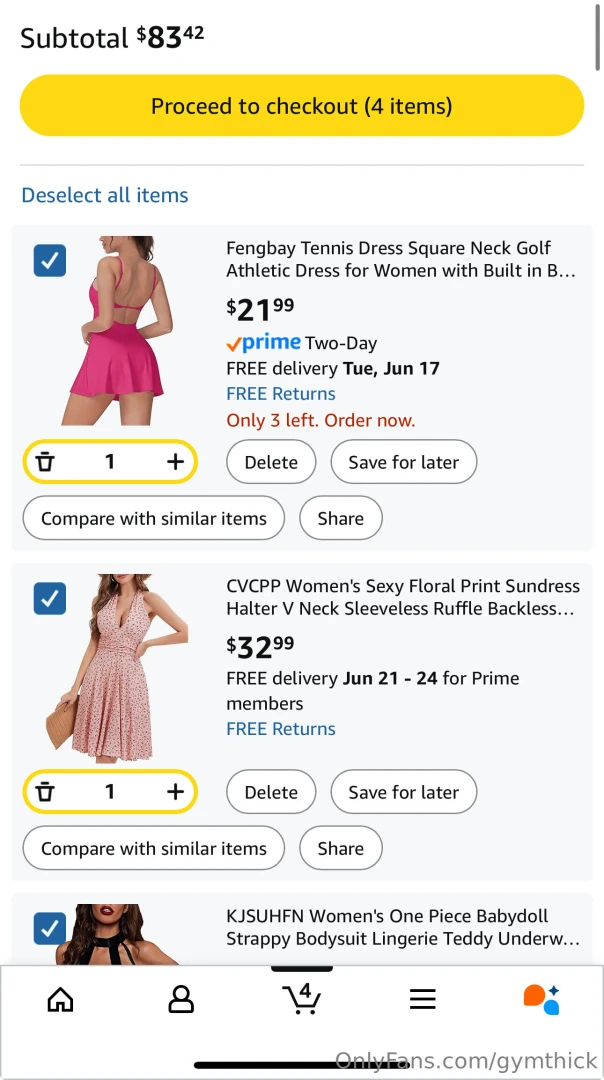Uncheck the CVCPP sundress selection box
Image resolution: width=604 pixels, height=1080 pixels.
(x=50, y=598)
